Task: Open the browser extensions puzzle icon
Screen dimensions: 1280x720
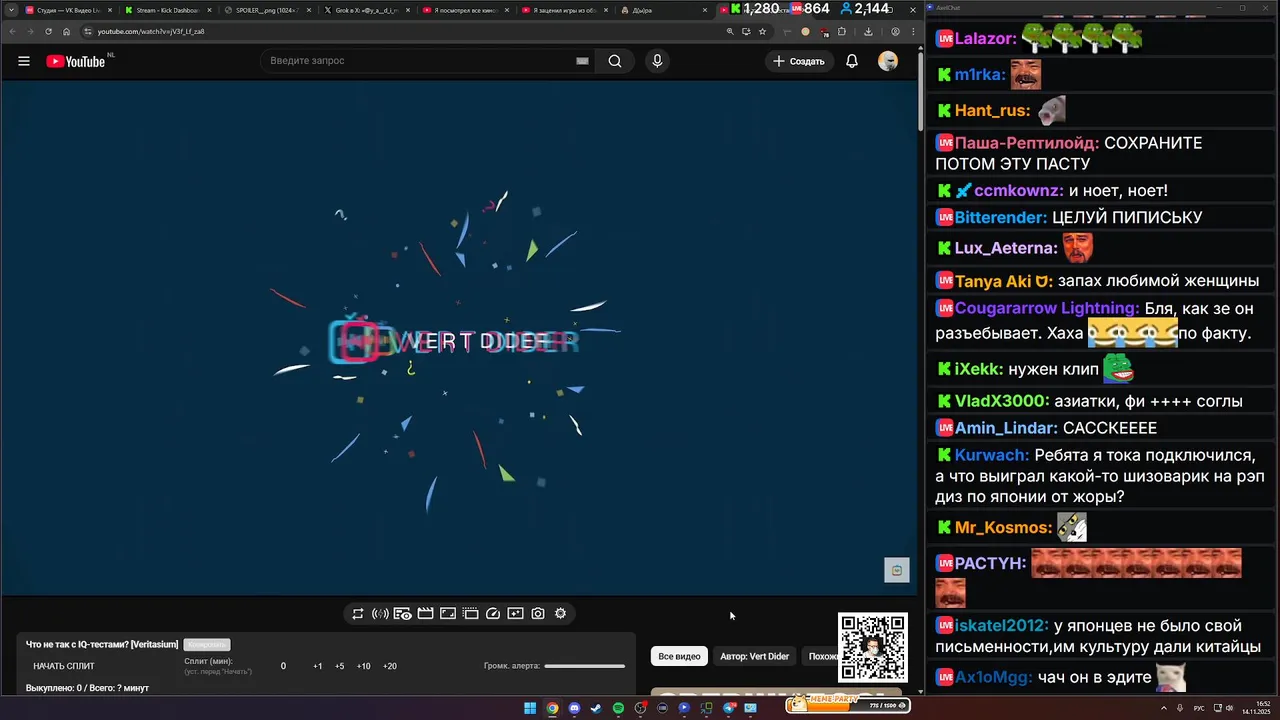Action: click(841, 31)
